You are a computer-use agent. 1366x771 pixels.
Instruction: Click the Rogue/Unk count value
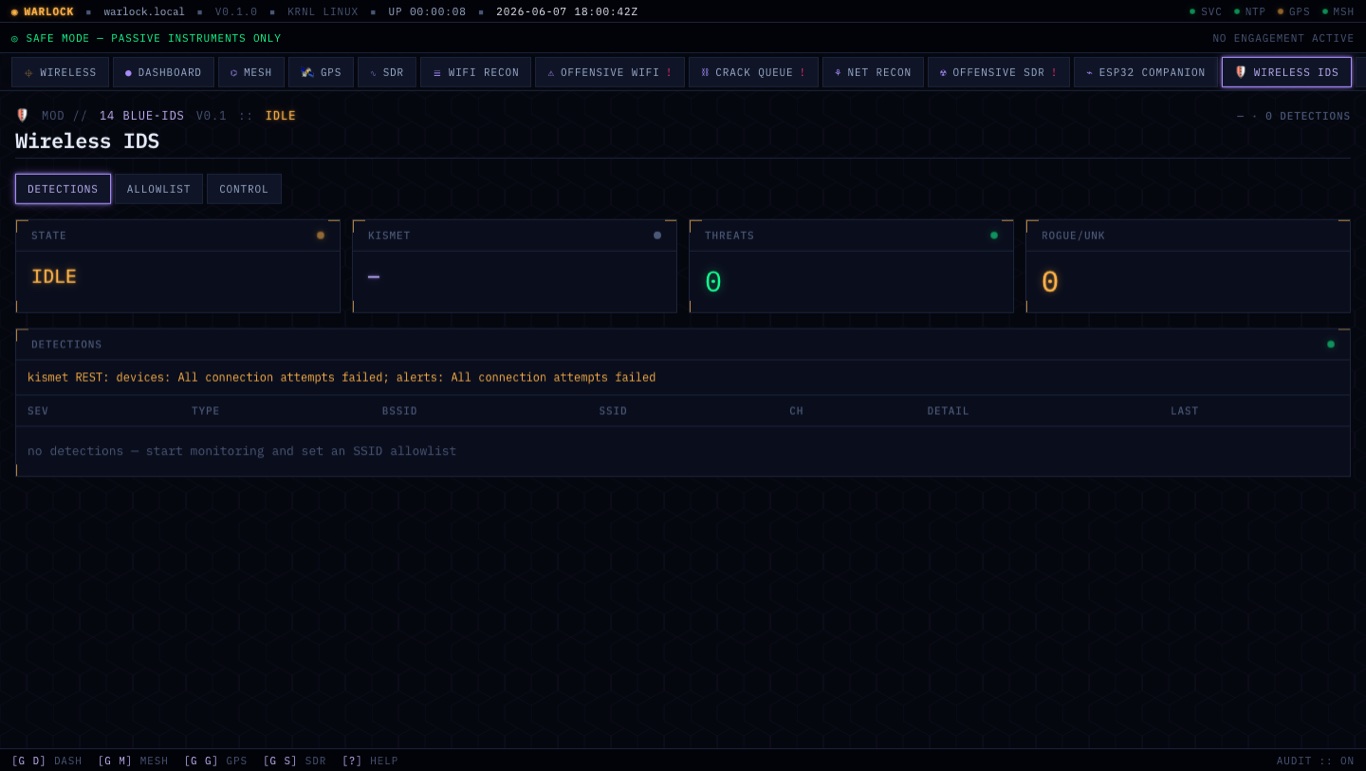tap(1050, 282)
